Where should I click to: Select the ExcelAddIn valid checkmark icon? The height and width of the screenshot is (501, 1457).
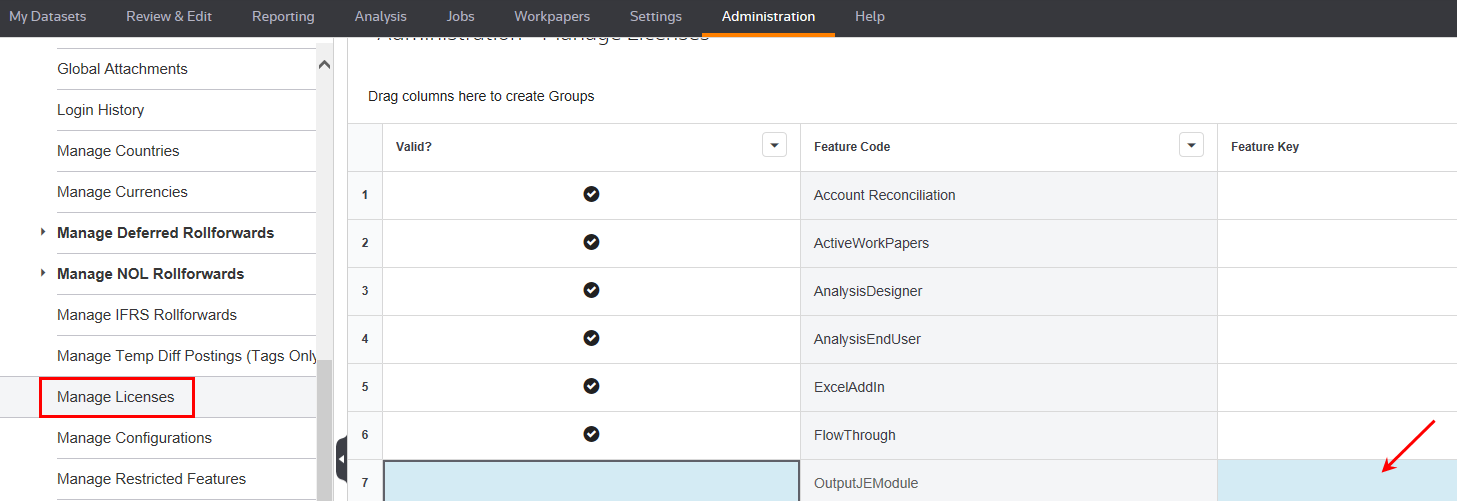591,387
